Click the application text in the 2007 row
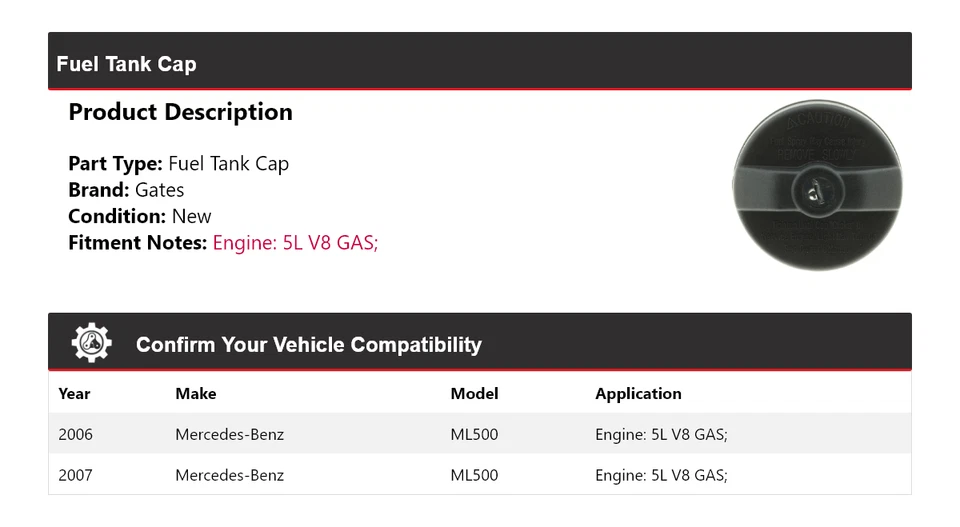960x527 pixels. 661,475
